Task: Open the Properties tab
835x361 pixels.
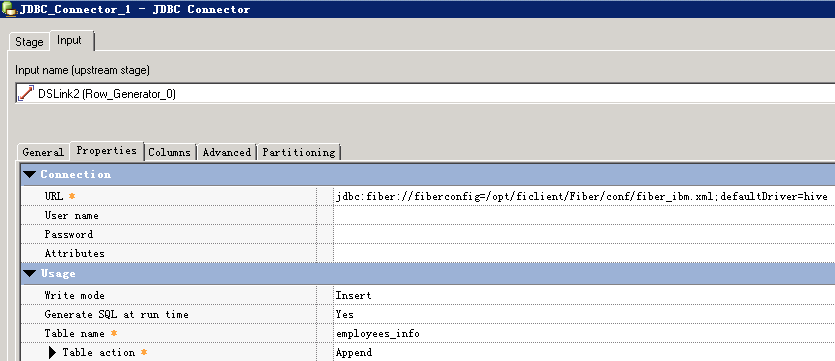Action: click(107, 151)
